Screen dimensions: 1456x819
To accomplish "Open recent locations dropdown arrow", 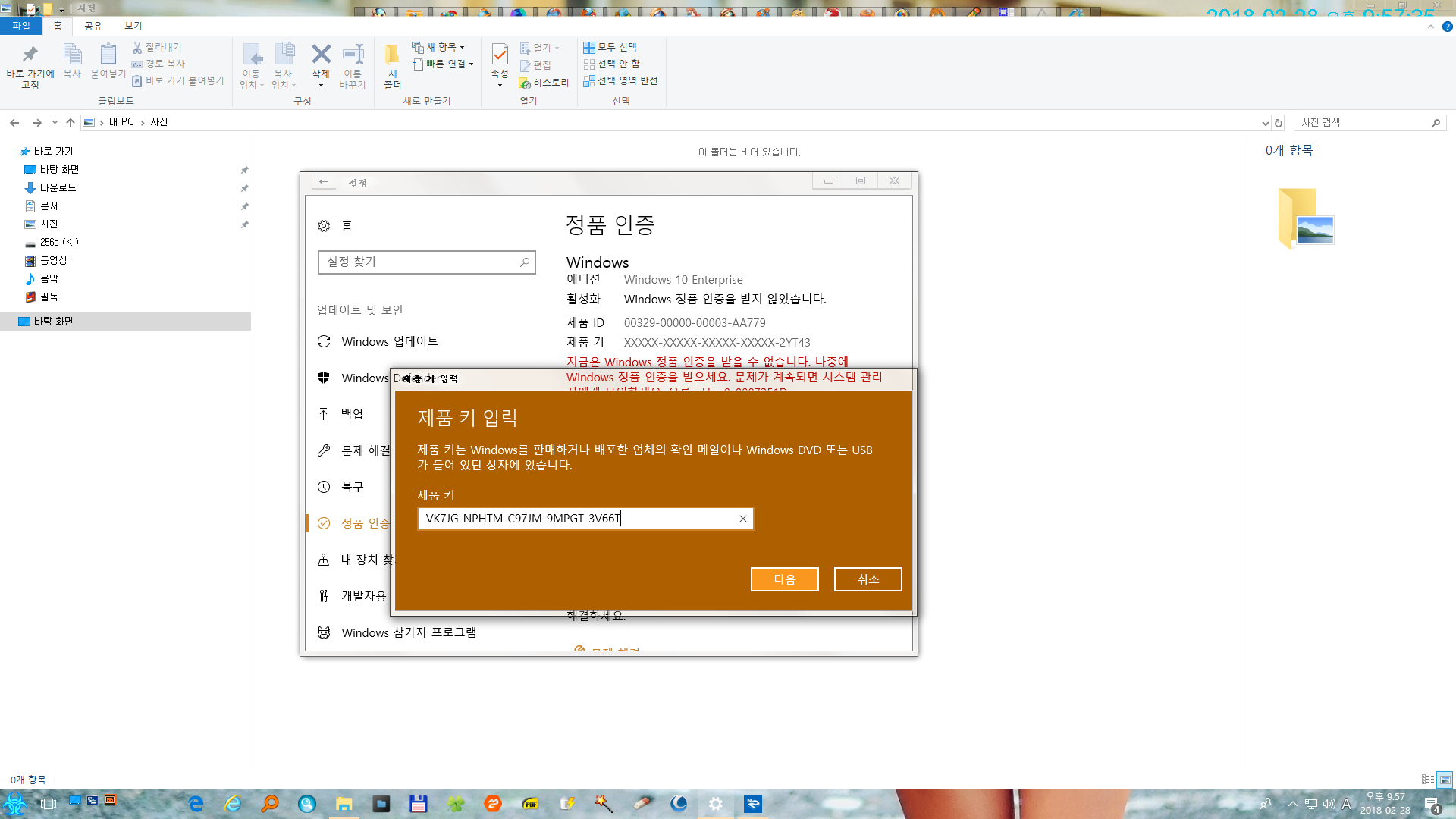I will pyautogui.click(x=55, y=123).
